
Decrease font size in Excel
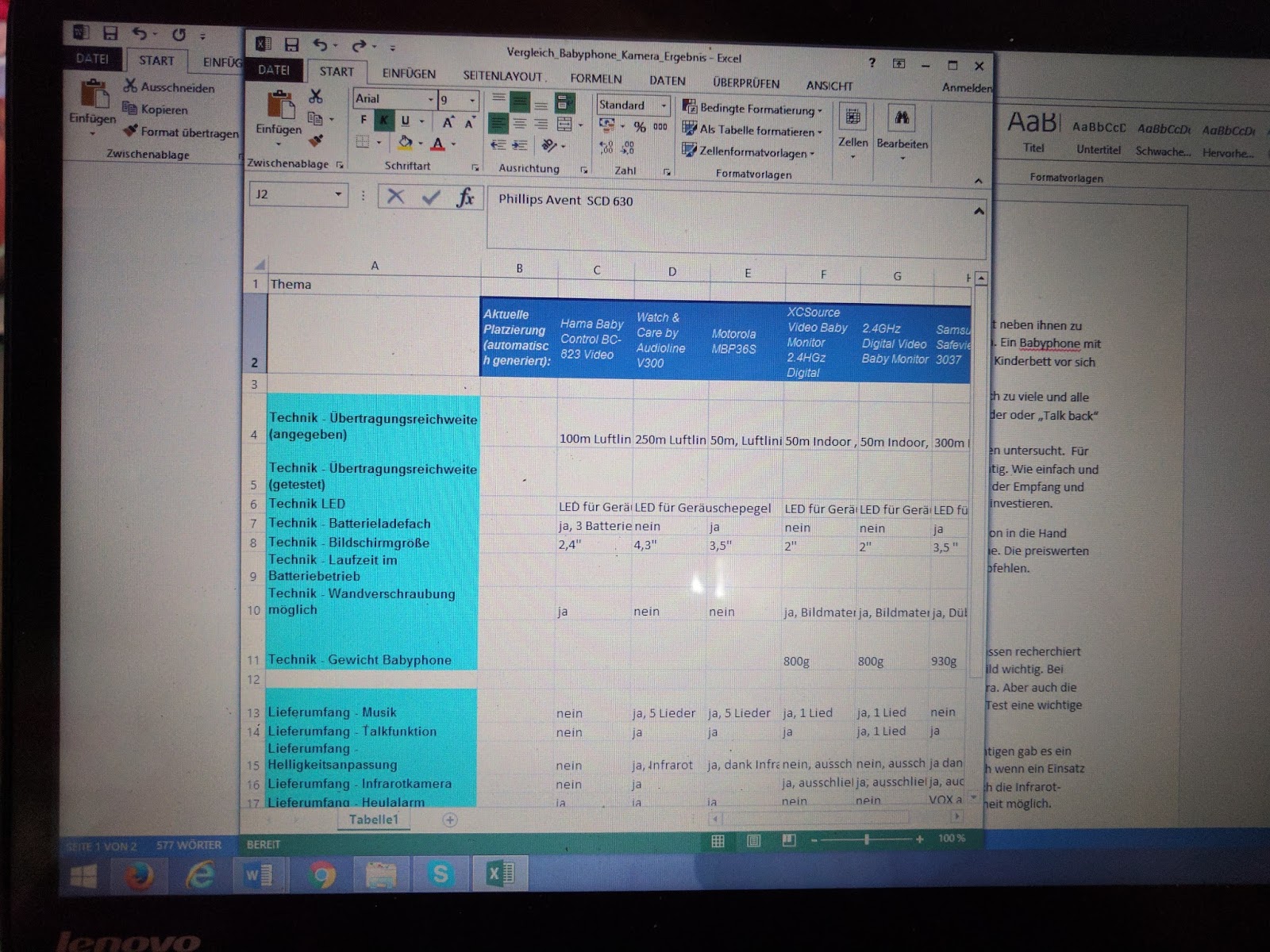tap(469, 123)
